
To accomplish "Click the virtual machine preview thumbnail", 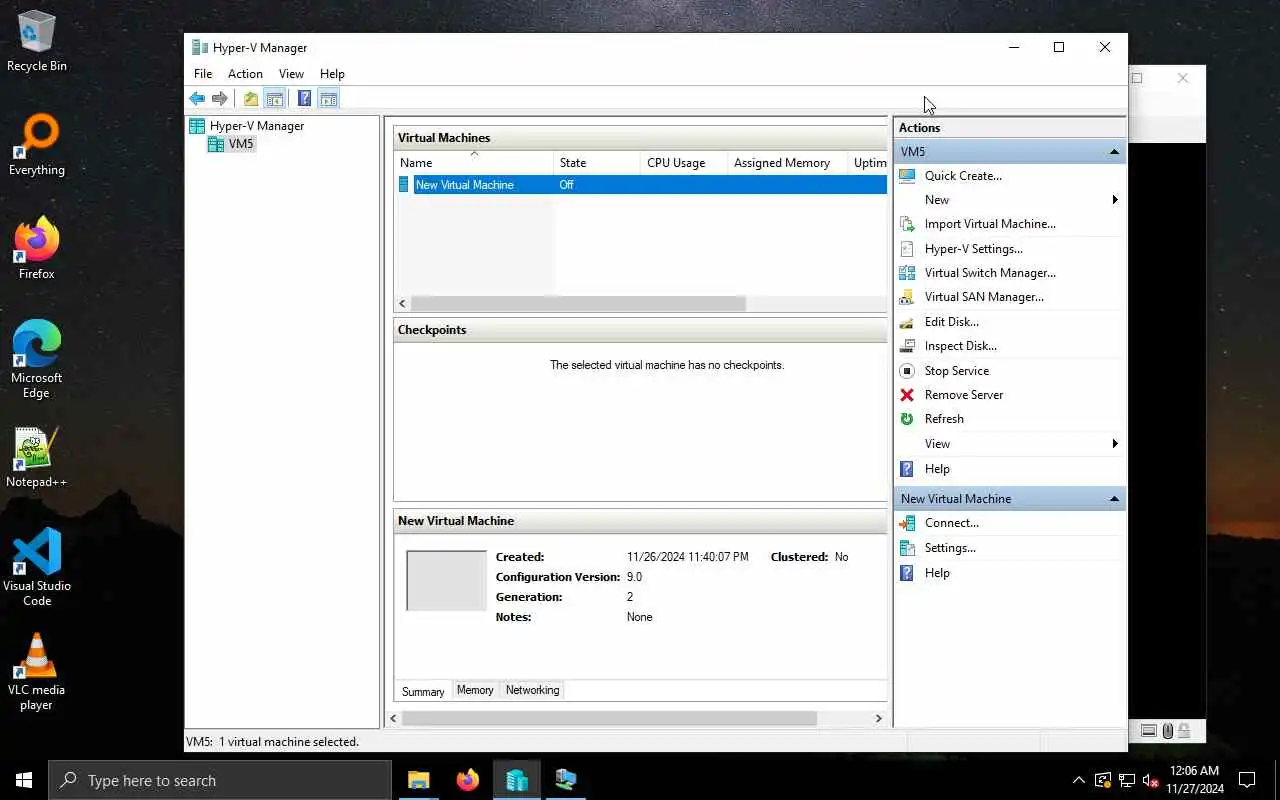I will 446,580.
